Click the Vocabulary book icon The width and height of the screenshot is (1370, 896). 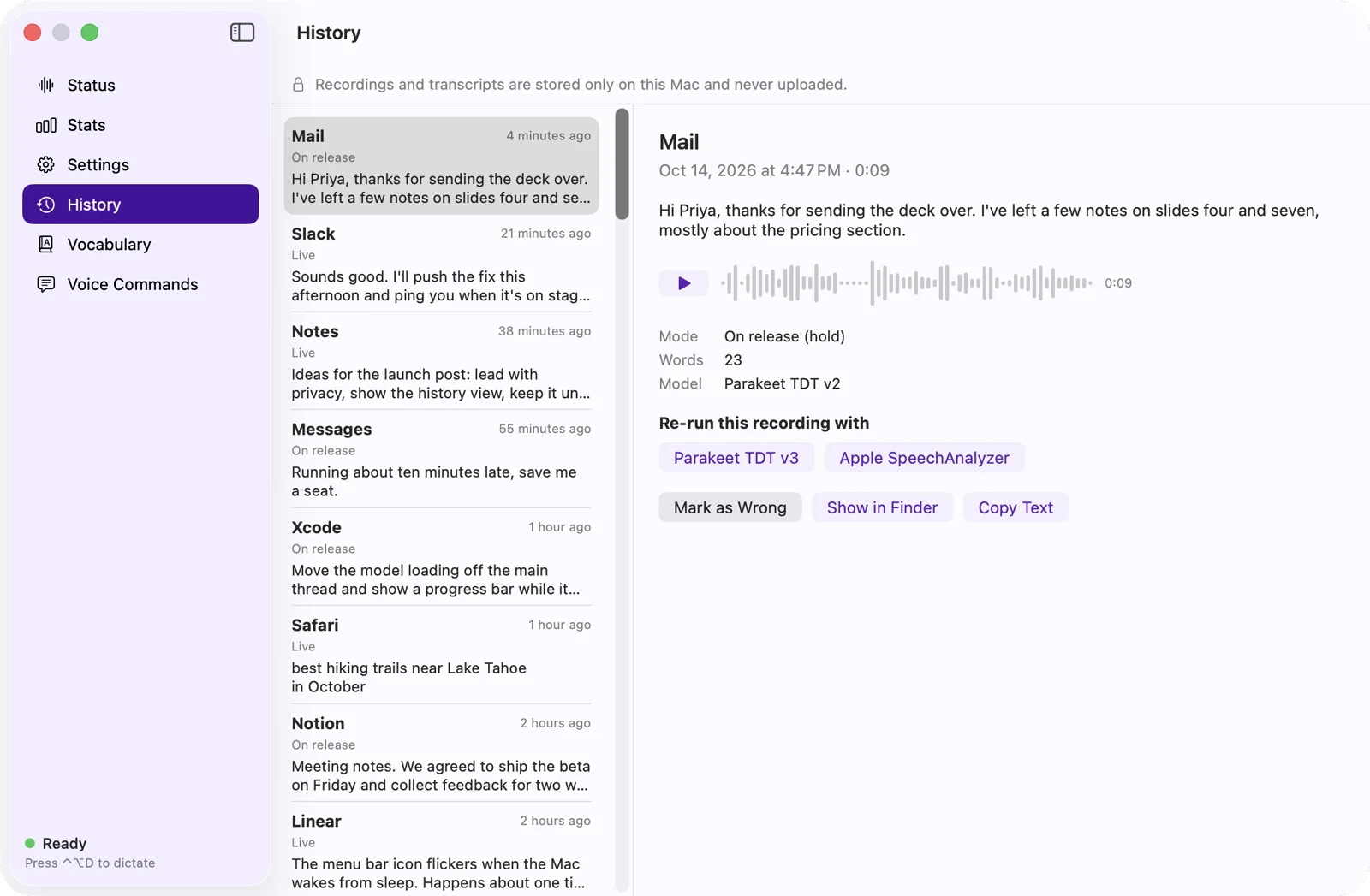click(46, 244)
